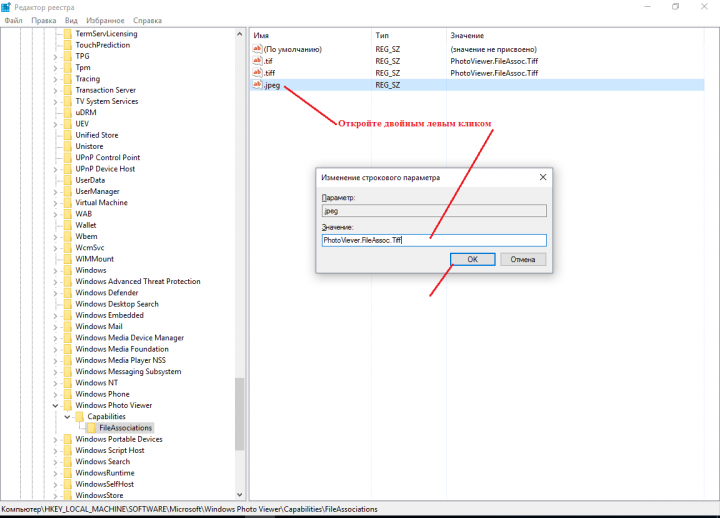Image resolution: width=720 pixels, height=518 pixels.
Task: Click the status bar registry path
Action: (189, 509)
